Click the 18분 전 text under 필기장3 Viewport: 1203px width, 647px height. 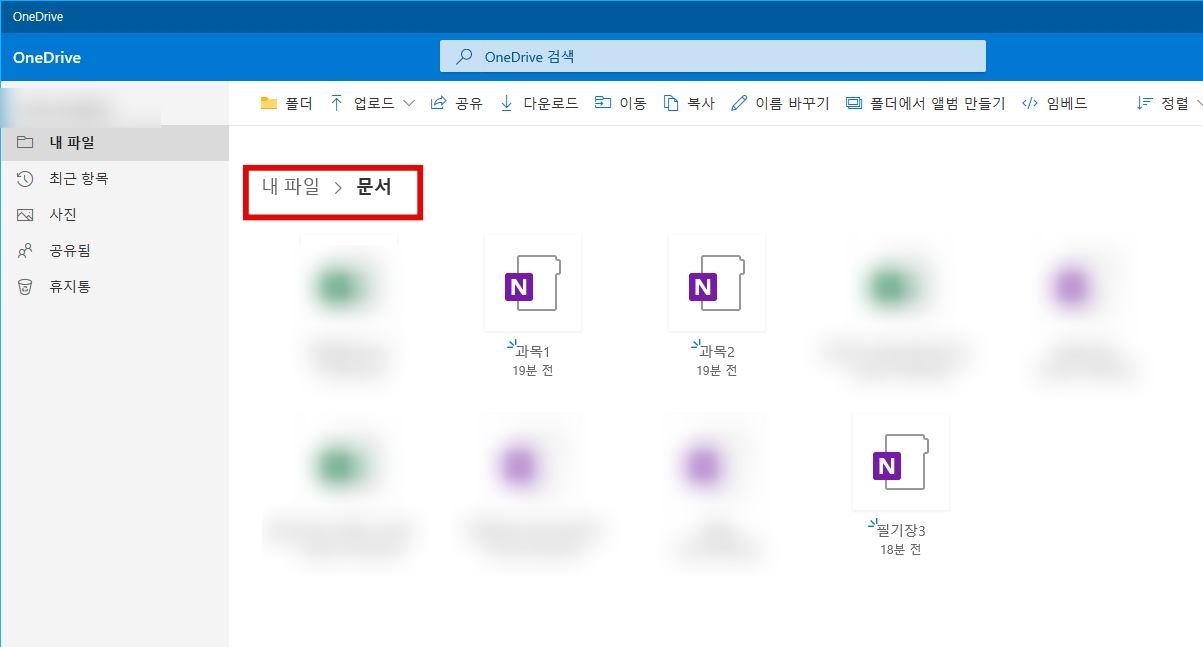pos(900,550)
